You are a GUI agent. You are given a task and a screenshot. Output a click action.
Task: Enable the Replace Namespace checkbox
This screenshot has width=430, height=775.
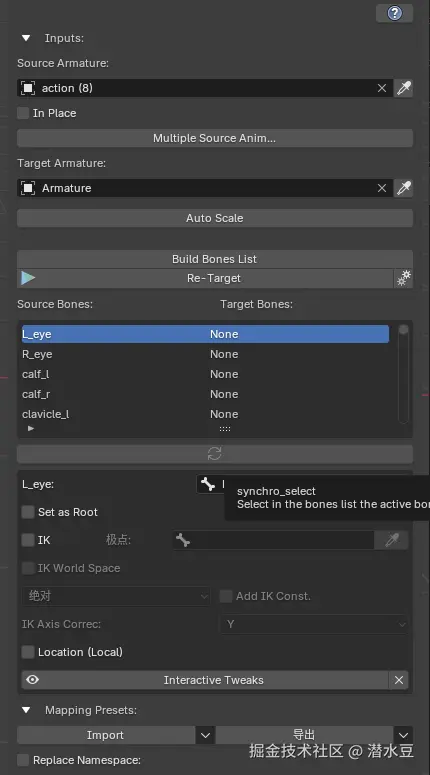tap(23, 760)
